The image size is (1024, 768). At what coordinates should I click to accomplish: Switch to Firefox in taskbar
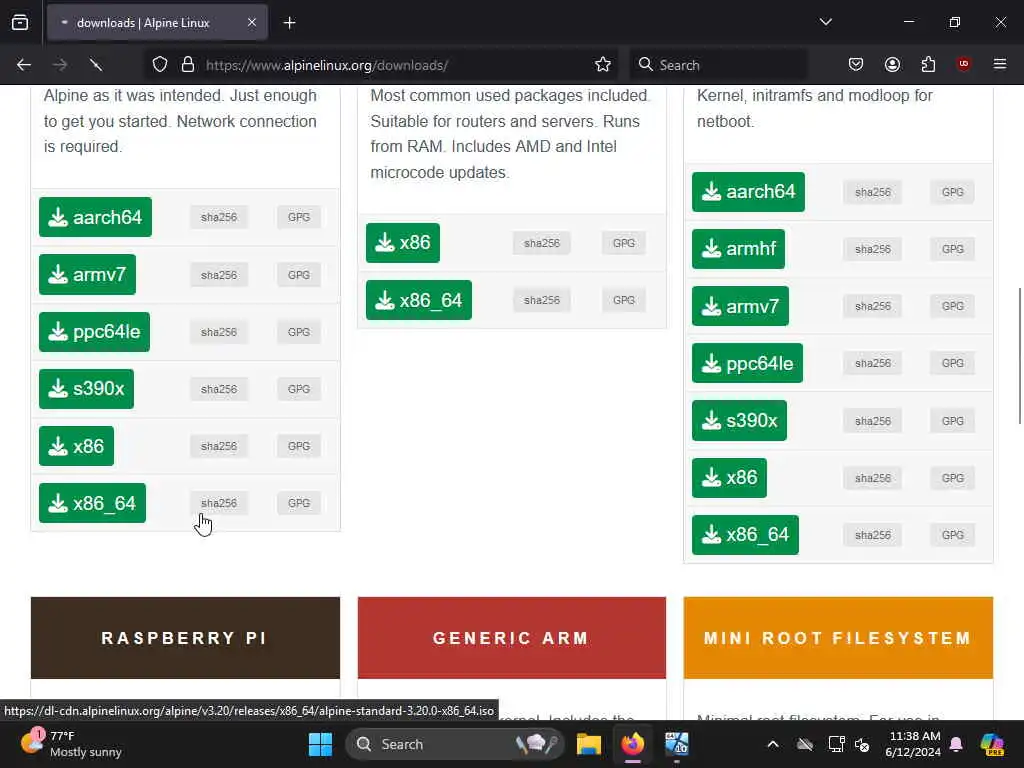[633, 744]
